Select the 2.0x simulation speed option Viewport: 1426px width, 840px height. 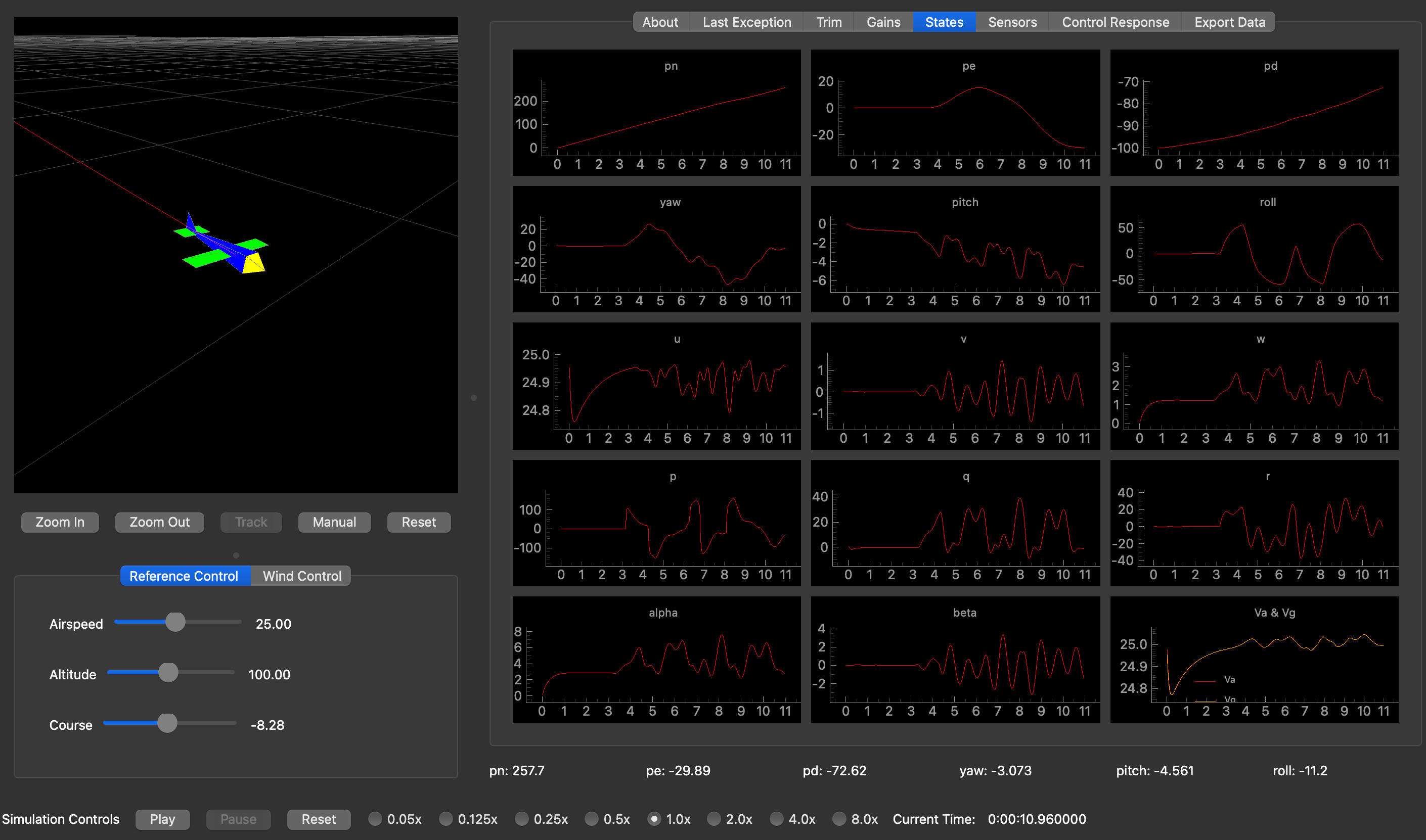pos(714,819)
